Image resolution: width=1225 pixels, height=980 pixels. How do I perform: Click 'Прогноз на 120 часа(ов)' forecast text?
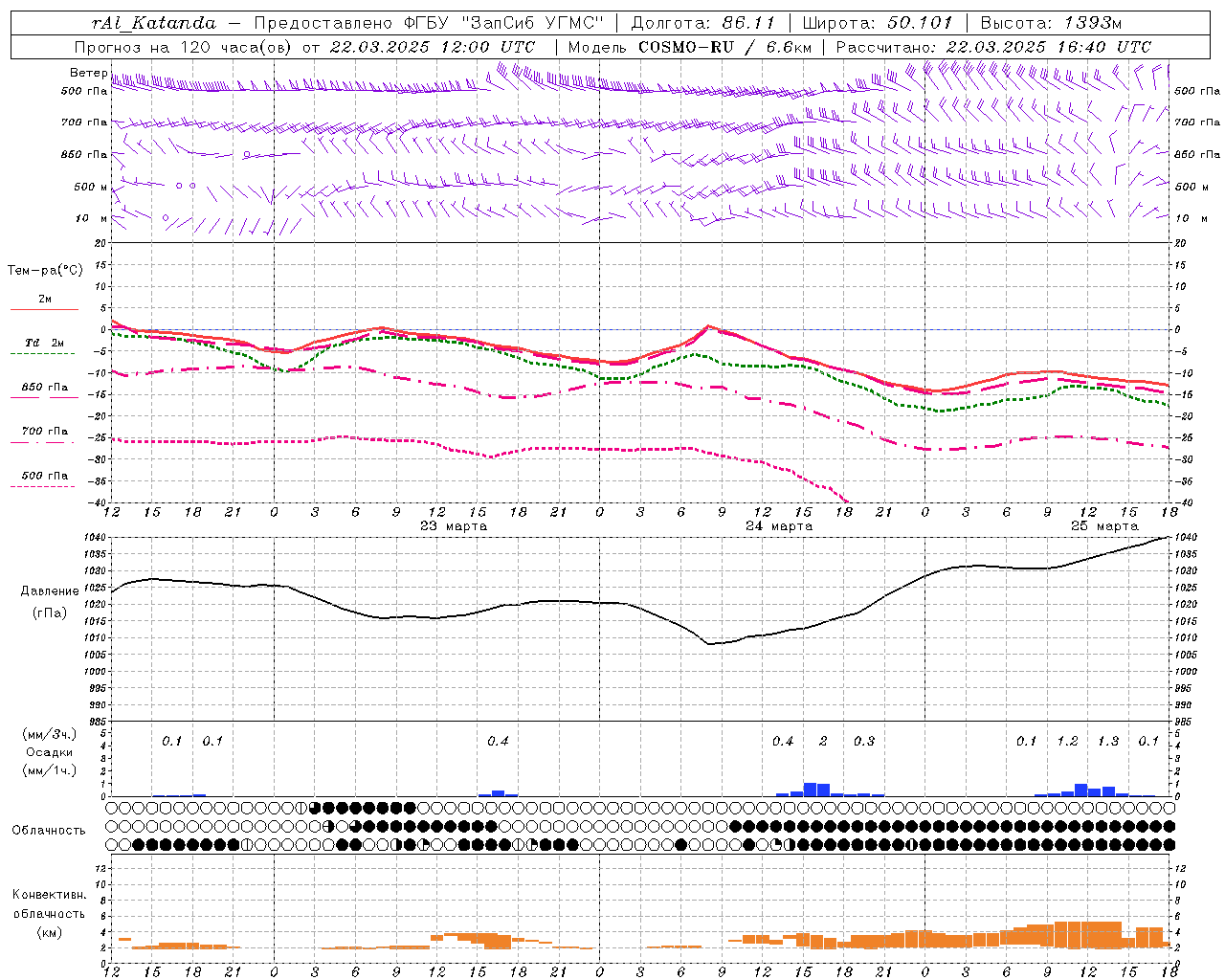pyautogui.click(x=184, y=47)
